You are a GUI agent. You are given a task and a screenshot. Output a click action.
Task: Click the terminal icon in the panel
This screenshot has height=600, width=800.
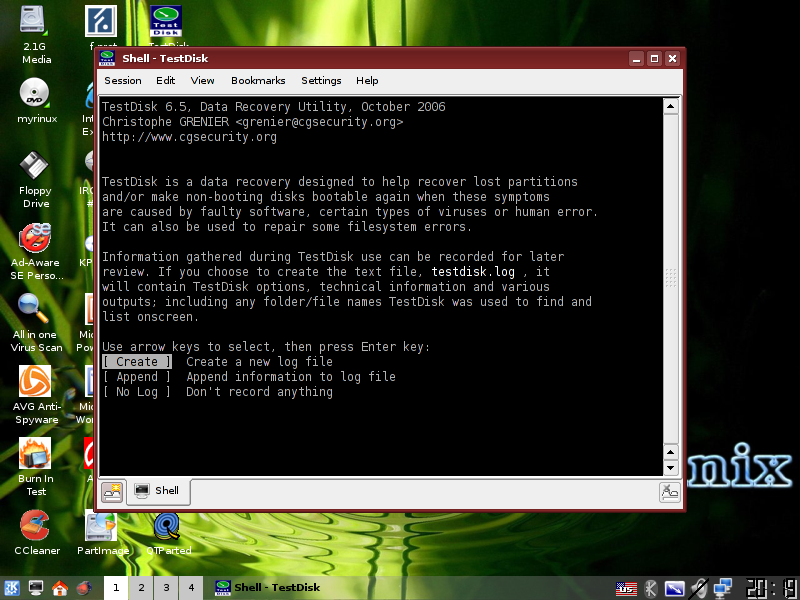pos(36,588)
